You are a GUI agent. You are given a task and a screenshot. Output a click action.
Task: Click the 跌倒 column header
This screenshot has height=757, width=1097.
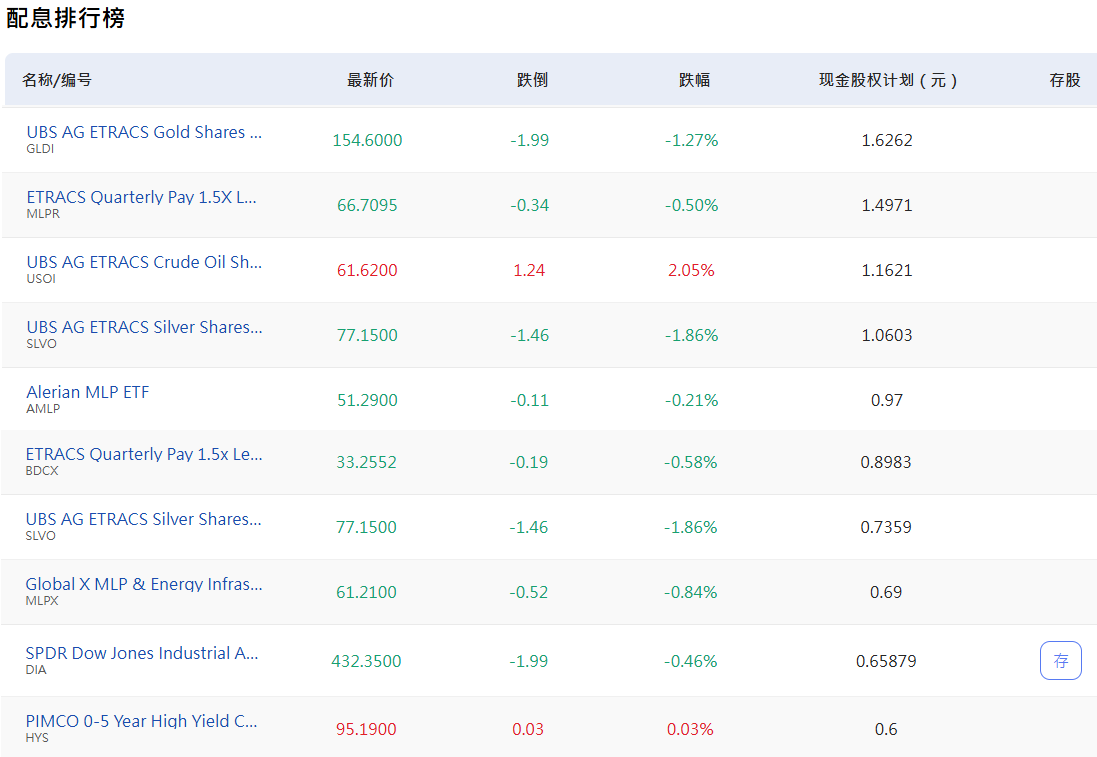532,80
